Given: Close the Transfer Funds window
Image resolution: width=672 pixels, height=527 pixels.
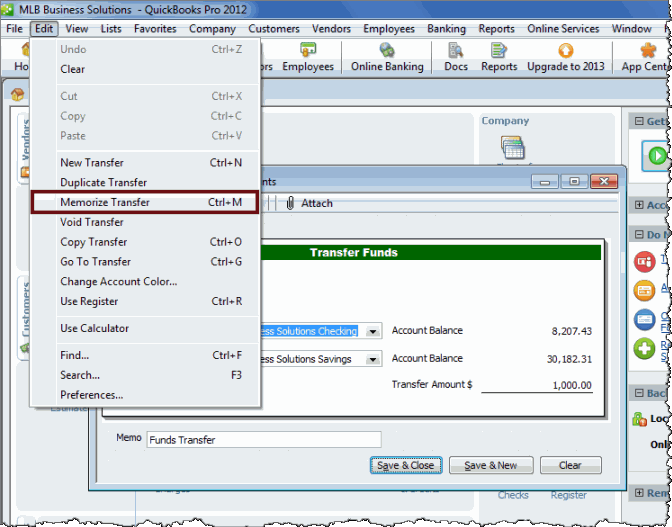Looking at the screenshot, I should [x=604, y=182].
